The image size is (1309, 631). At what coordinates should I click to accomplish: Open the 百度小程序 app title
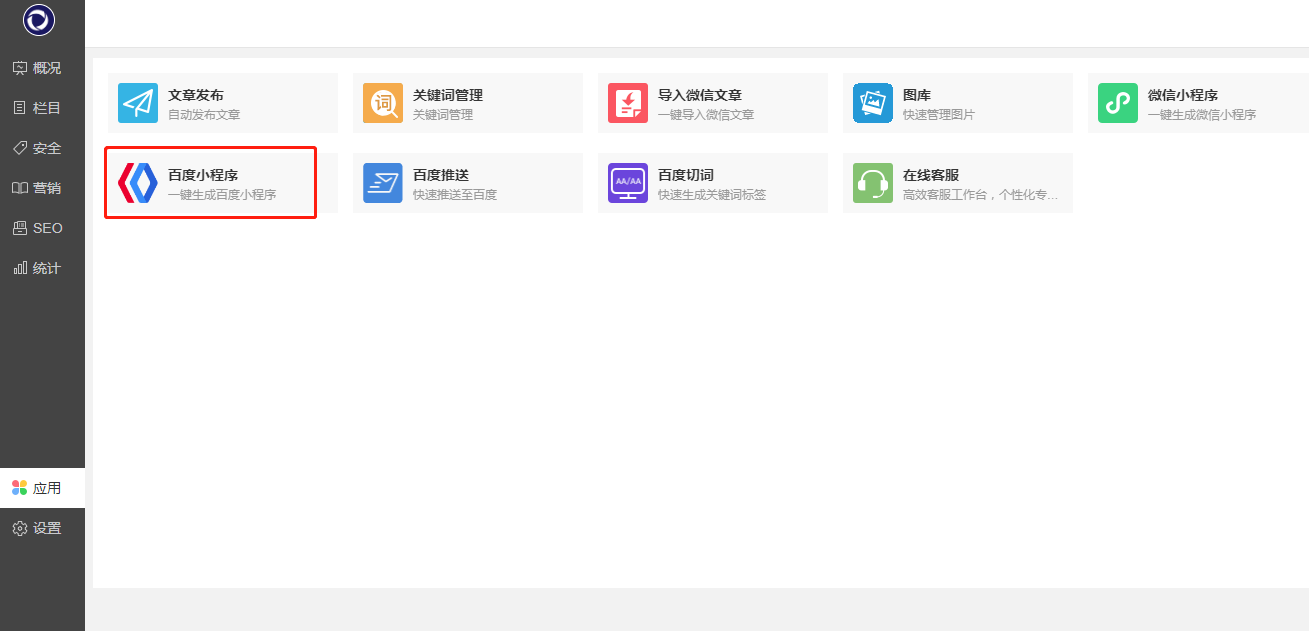click(x=203, y=175)
